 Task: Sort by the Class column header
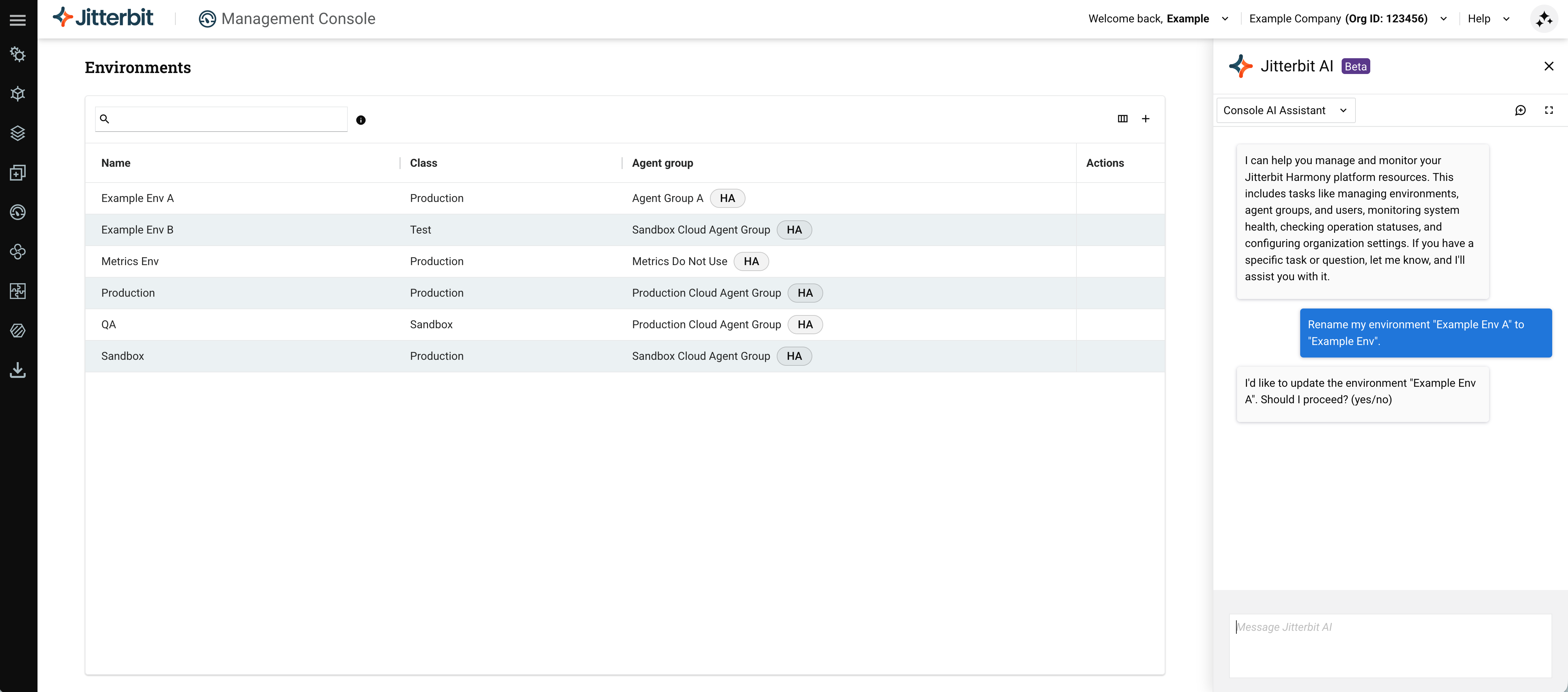424,163
